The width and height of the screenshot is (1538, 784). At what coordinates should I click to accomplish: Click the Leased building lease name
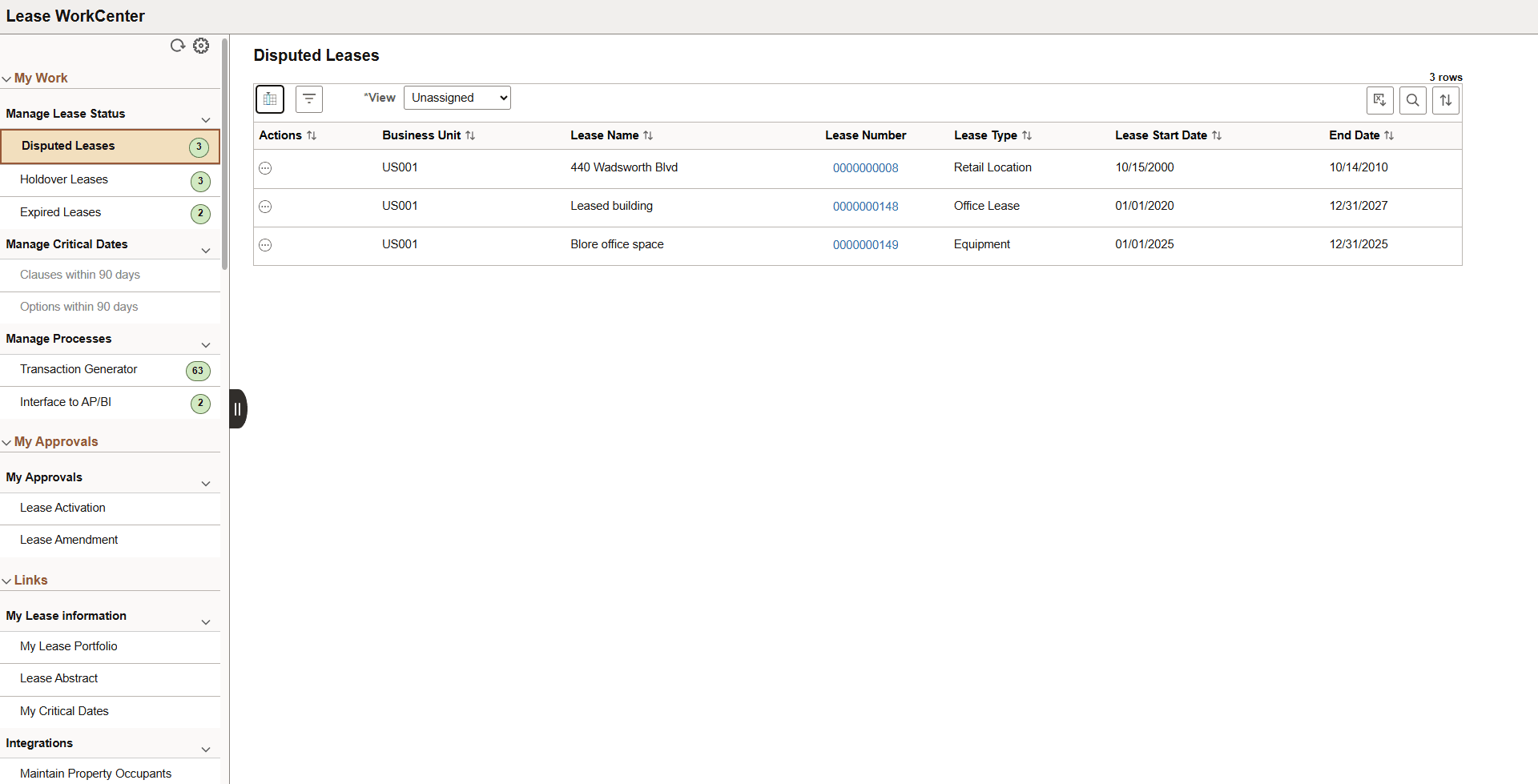coord(611,206)
